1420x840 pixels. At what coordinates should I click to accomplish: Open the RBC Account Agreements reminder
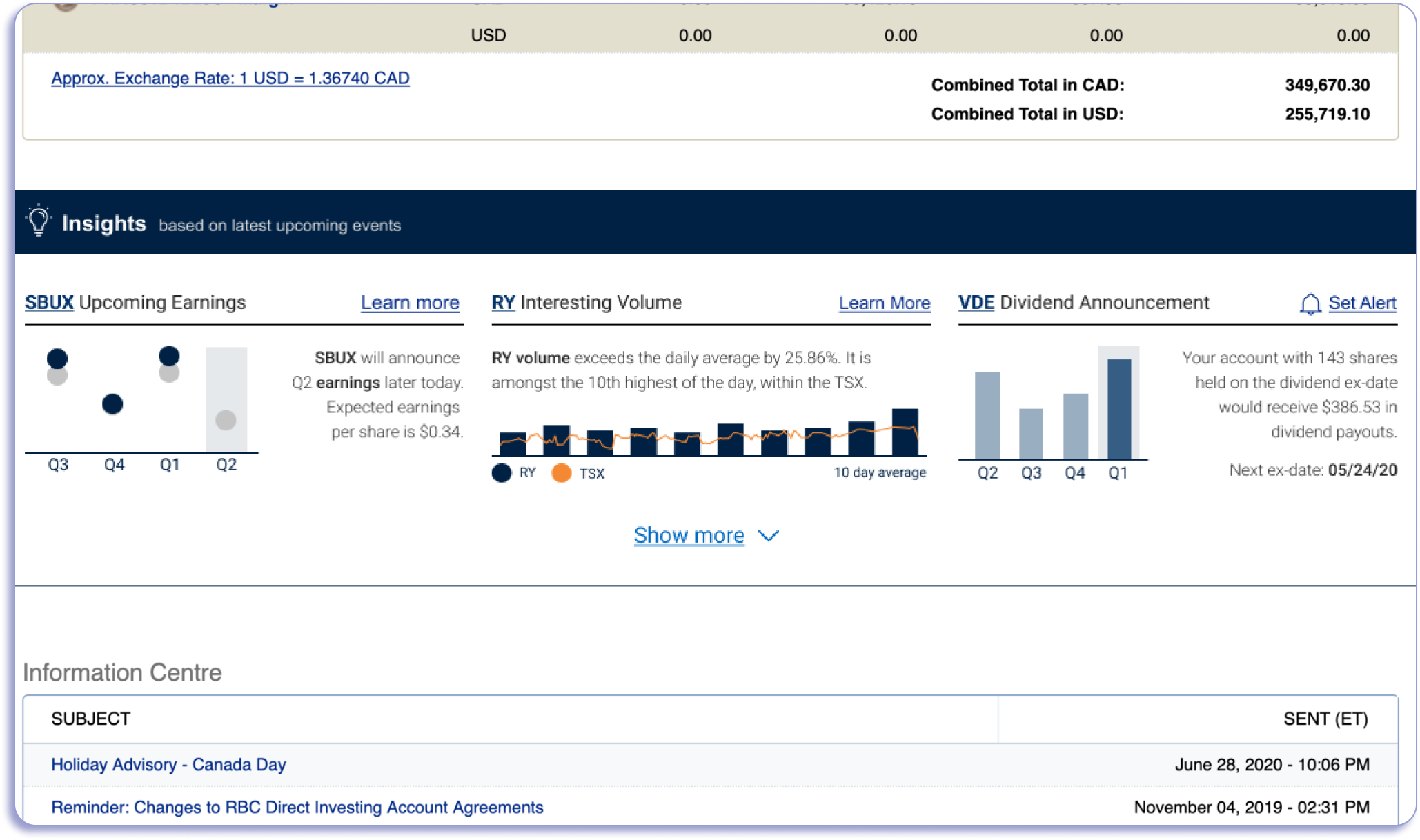pyautogui.click(x=297, y=807)
